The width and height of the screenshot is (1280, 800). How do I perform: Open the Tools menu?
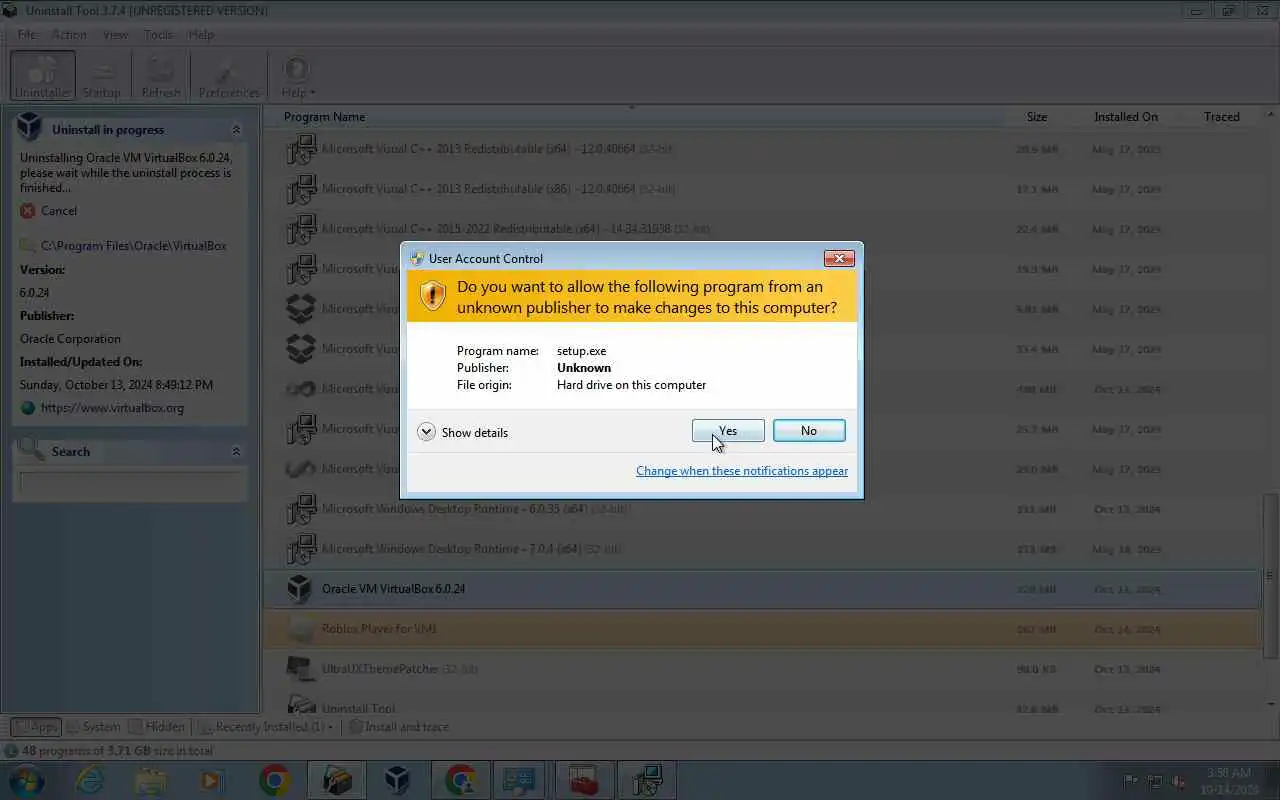point(158,34)
